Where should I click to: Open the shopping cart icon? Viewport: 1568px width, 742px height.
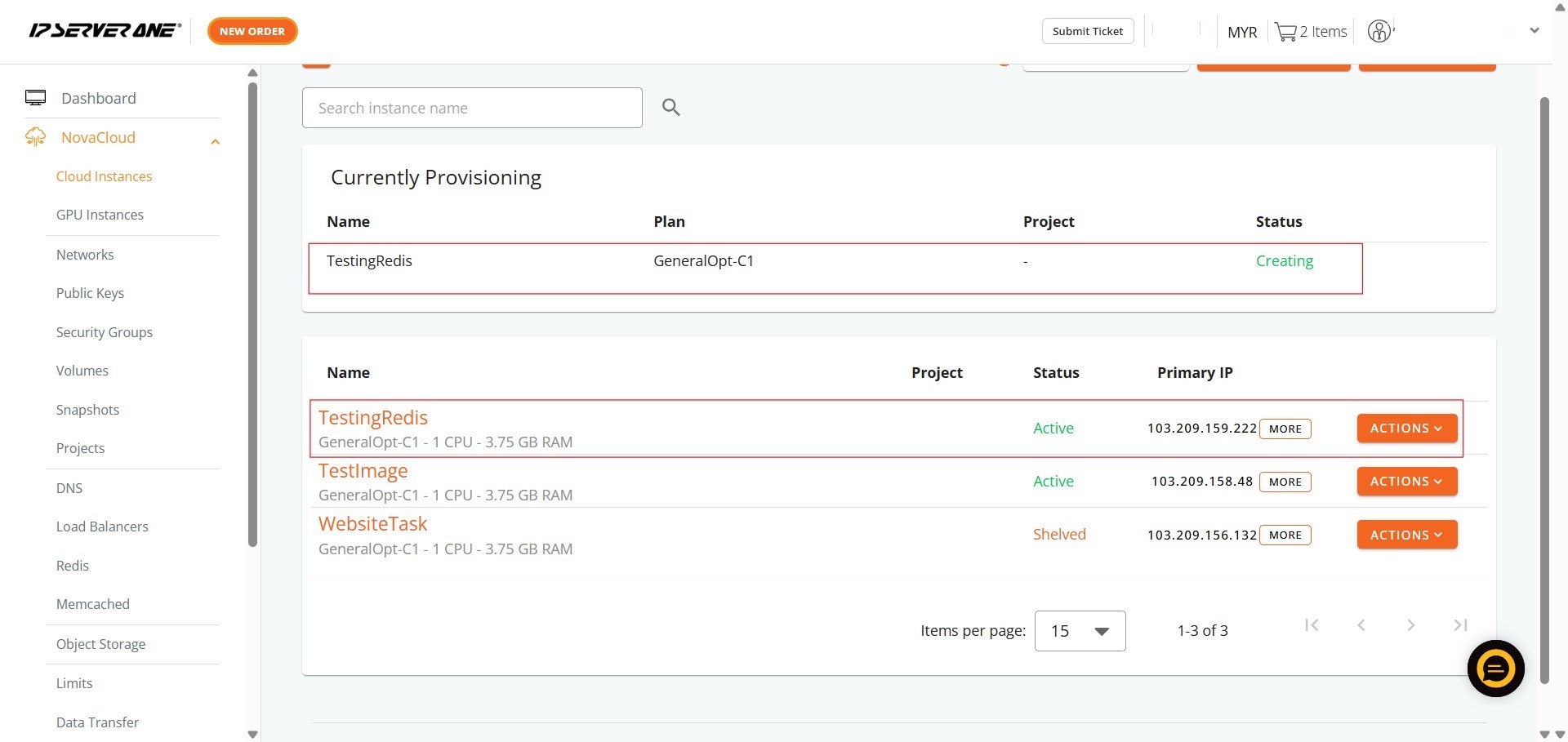(1285, 32)
